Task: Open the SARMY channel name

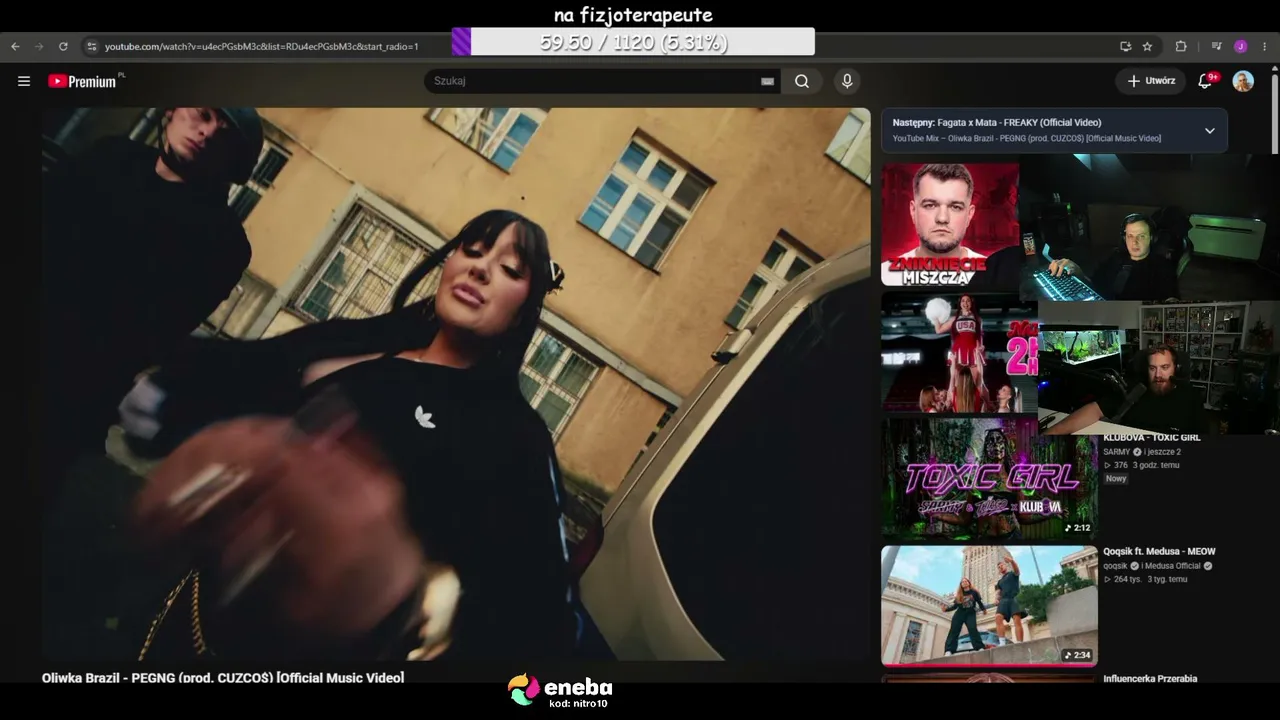Action: click(1116, 452)
